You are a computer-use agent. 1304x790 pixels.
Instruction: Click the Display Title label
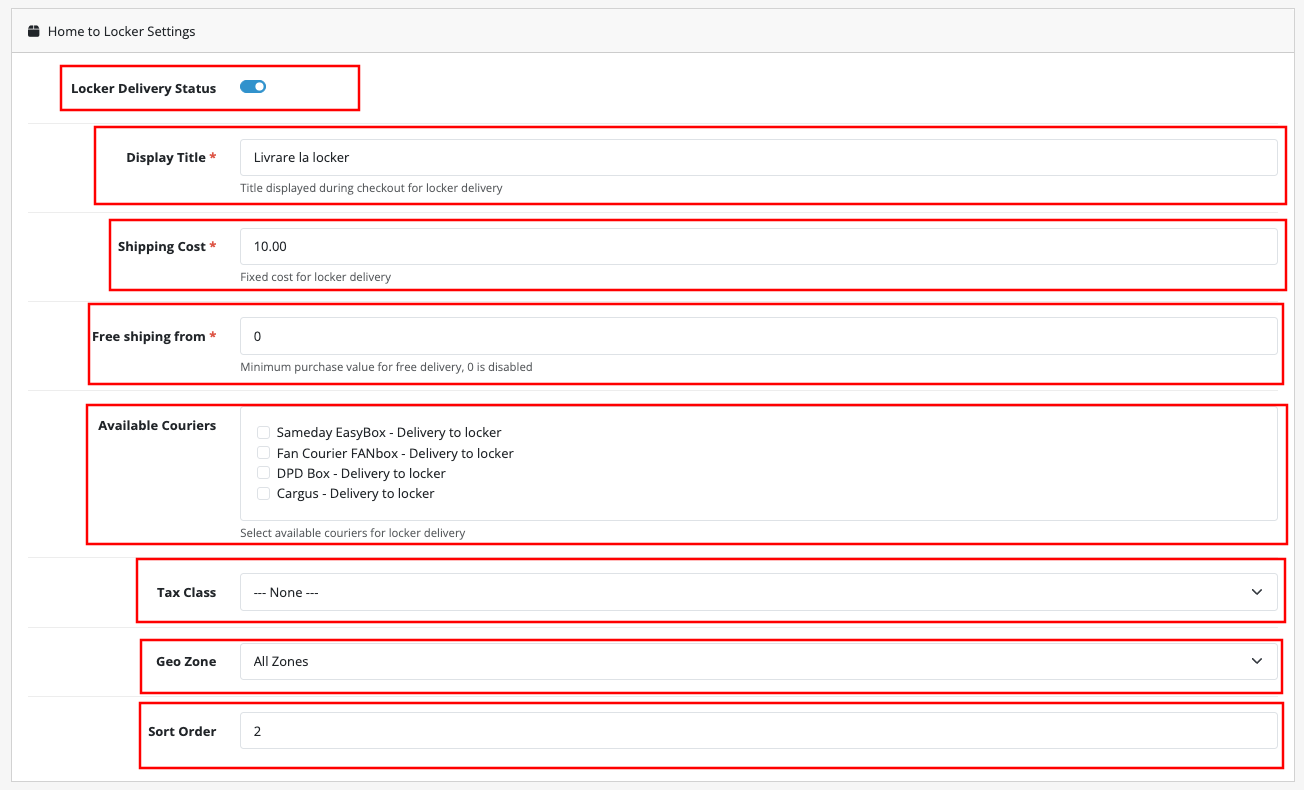tap(171, 157)
